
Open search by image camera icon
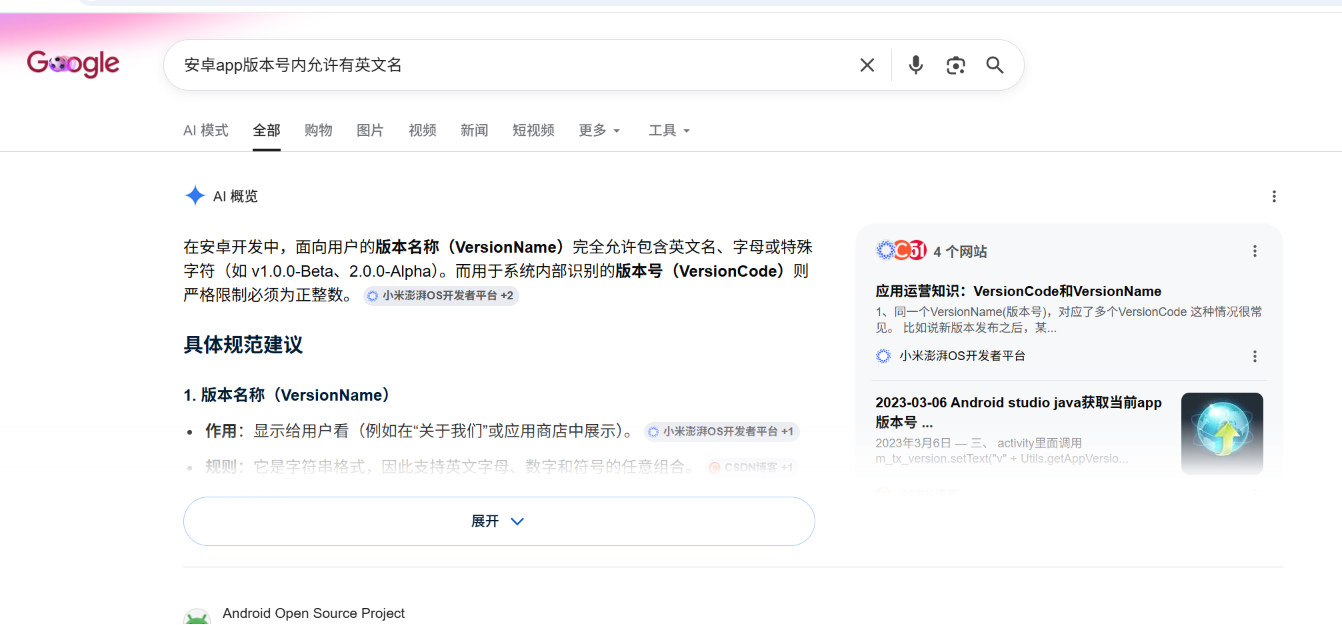(956, 65)
